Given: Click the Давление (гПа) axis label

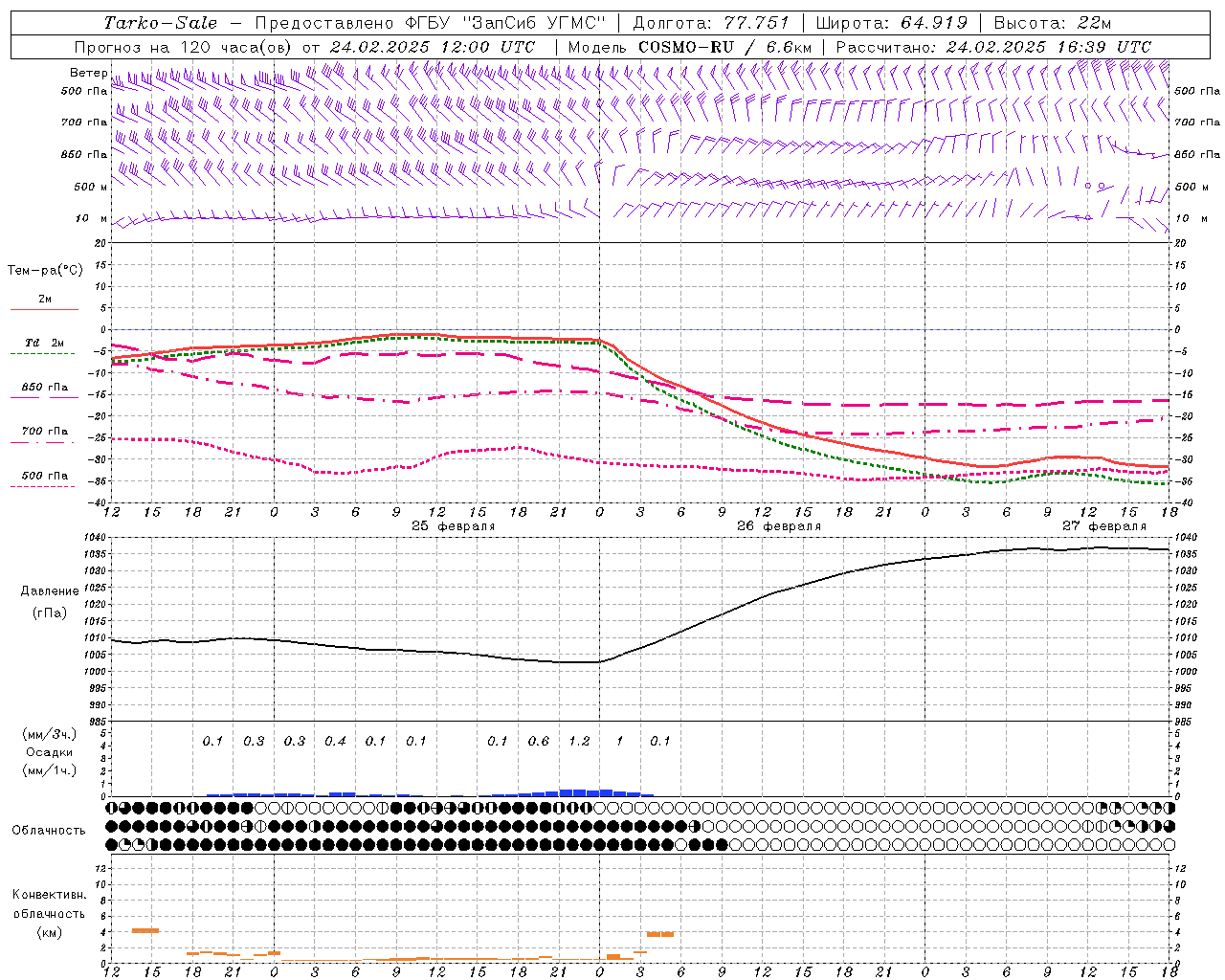Looking at the screenshot, I should click(49, 602).
